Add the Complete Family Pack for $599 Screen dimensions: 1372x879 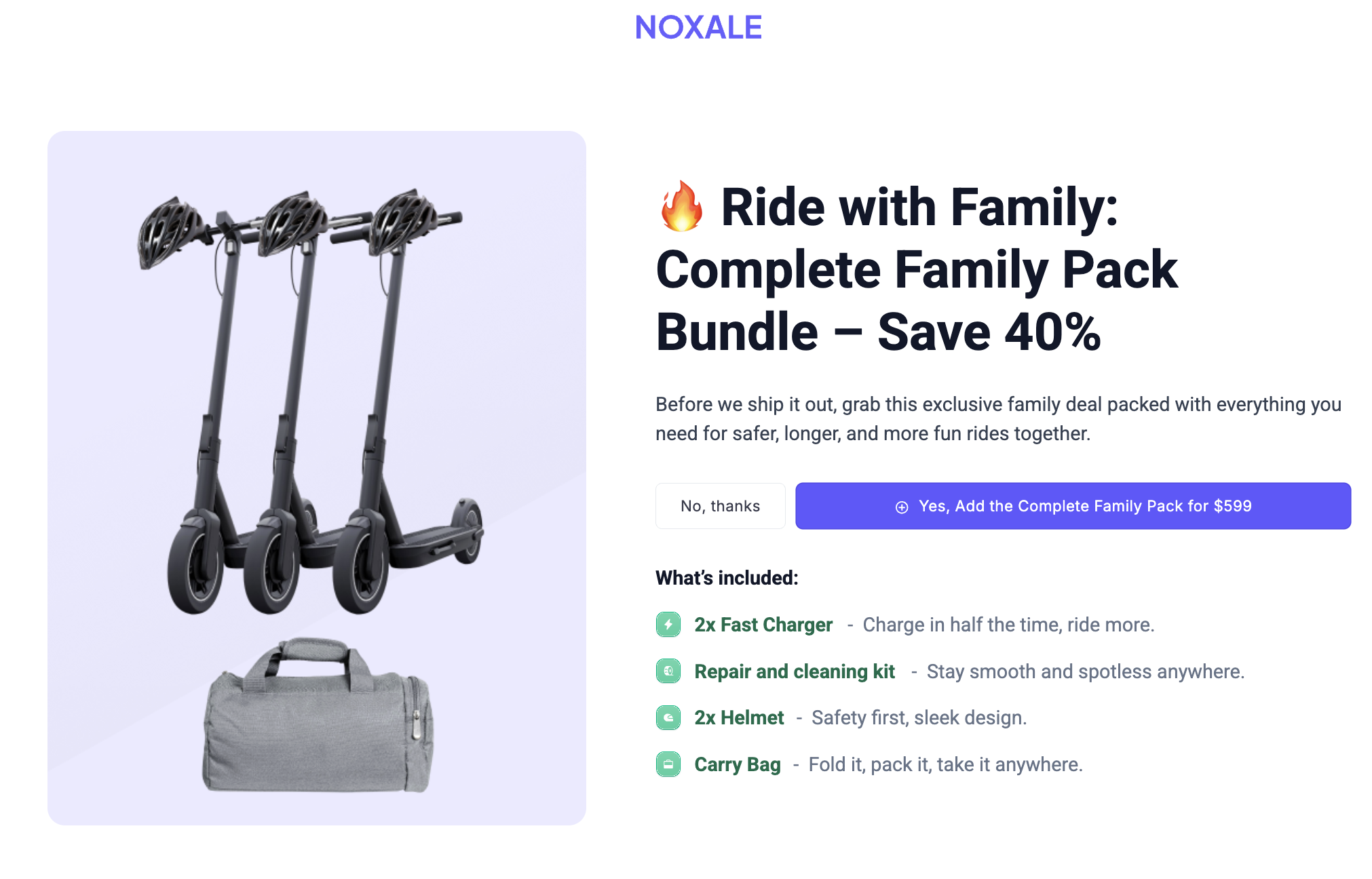coord(1073,506)
